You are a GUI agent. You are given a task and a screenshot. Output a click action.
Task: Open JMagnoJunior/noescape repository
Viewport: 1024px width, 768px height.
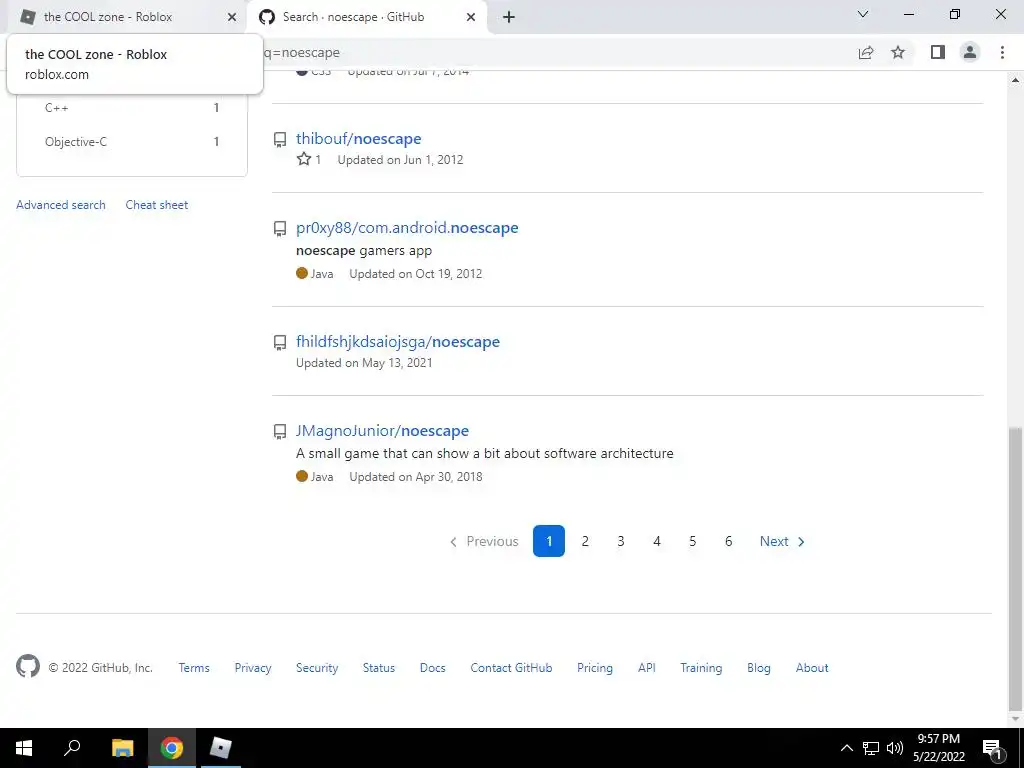click(382, 430)
